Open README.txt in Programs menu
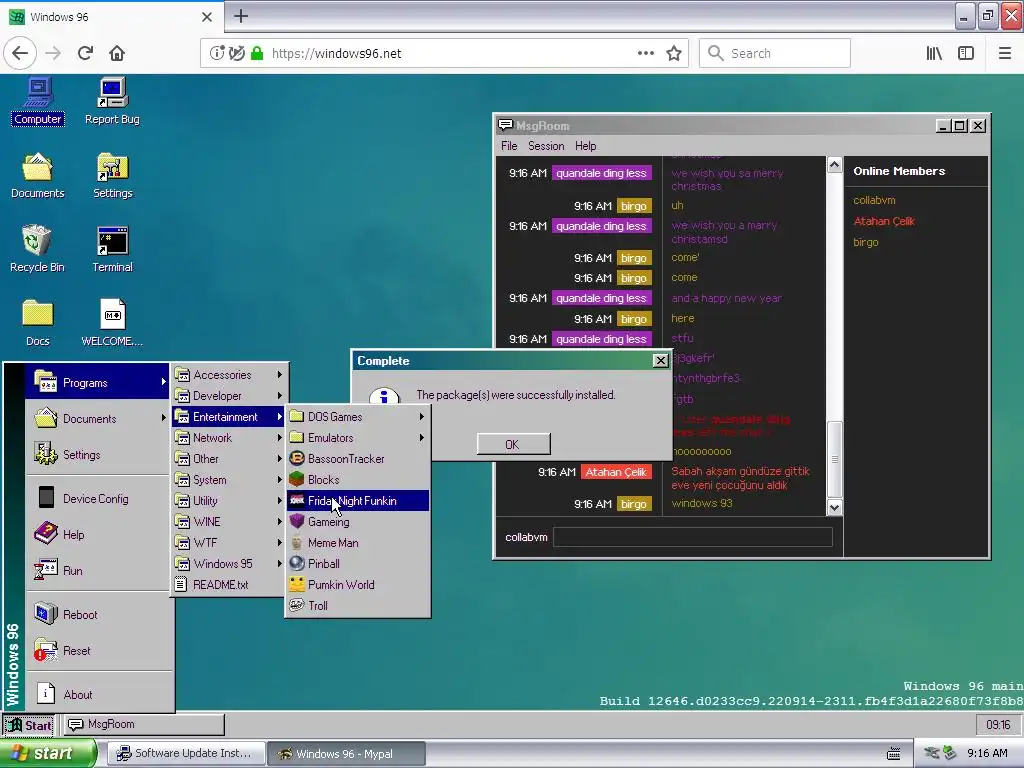 point(229,584)
